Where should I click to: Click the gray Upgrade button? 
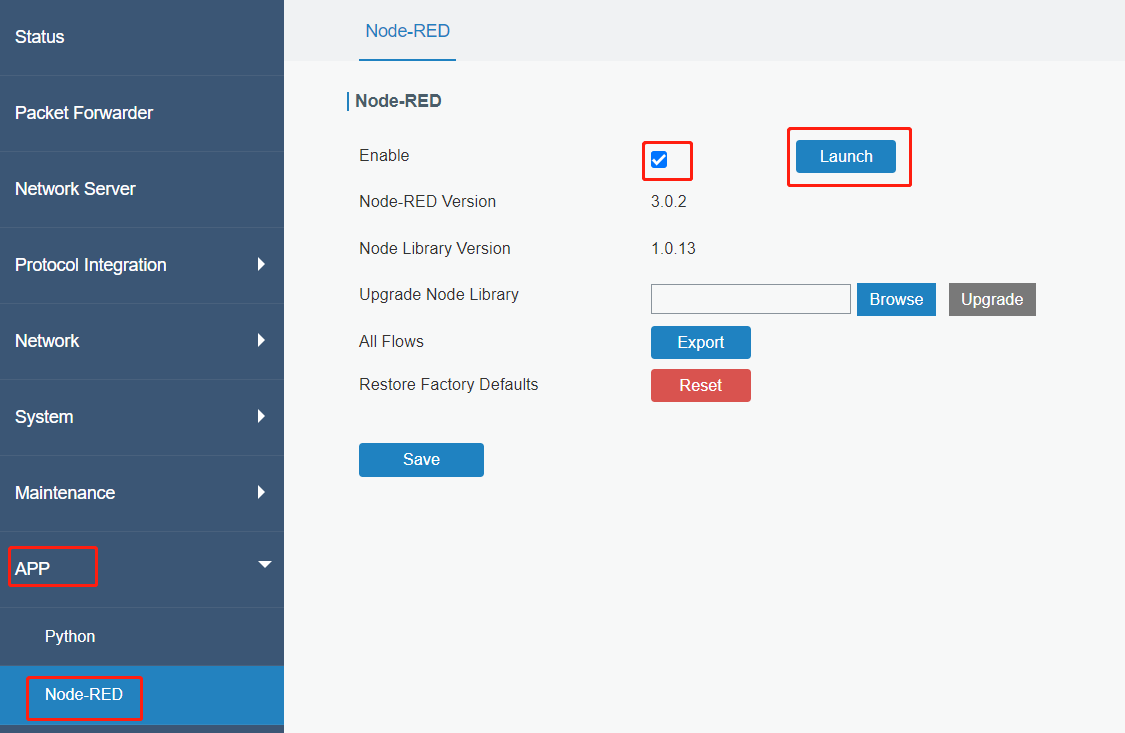pos(992,299)
